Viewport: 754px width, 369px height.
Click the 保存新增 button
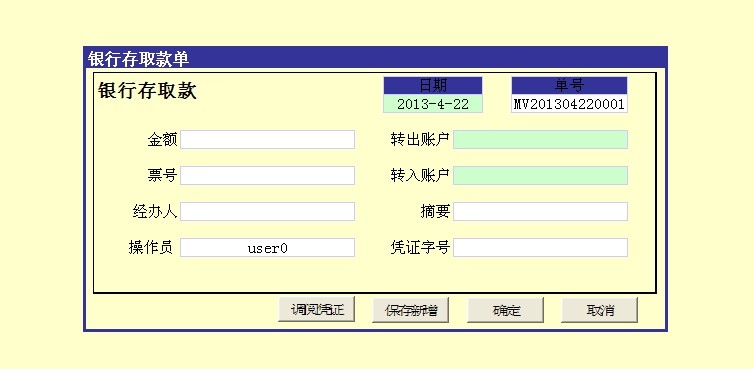[411, 310]
